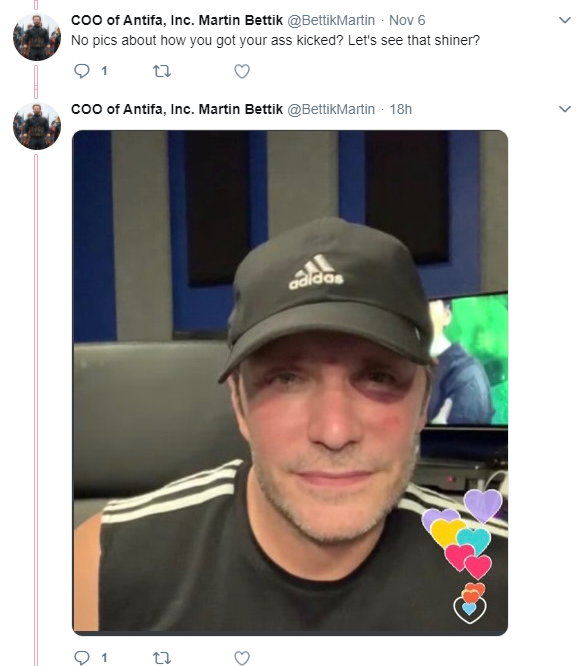This screenshot has height=666, width=582.
Task: Open the chevron menu on the 18h tweet
Action: [x=565, y=109]
